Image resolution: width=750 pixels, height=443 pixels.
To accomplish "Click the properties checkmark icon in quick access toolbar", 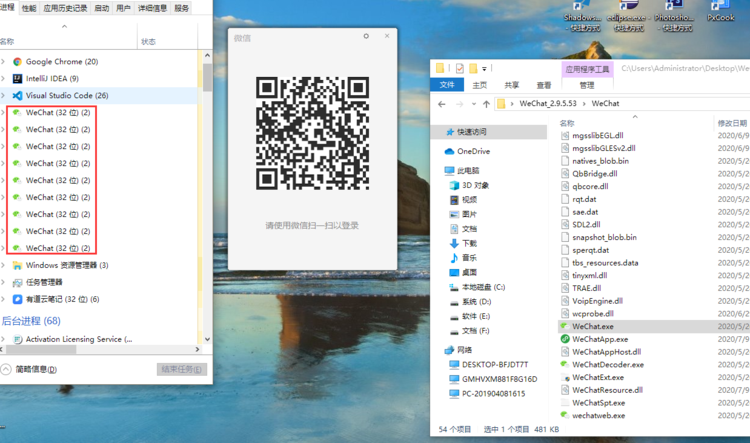I will click(x=459, y=69).
